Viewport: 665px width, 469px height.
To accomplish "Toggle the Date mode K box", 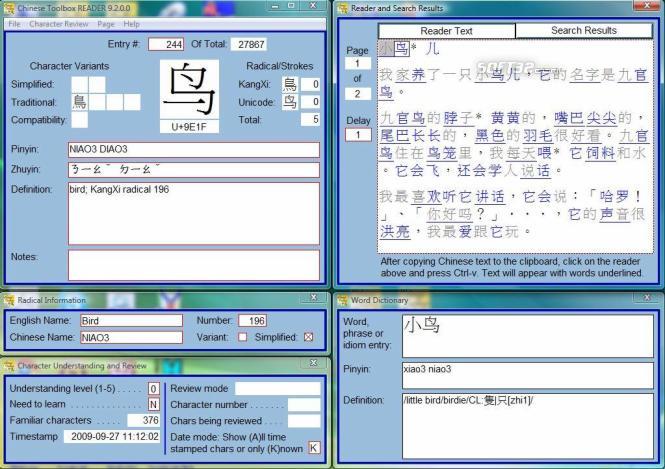I will 314,448.
